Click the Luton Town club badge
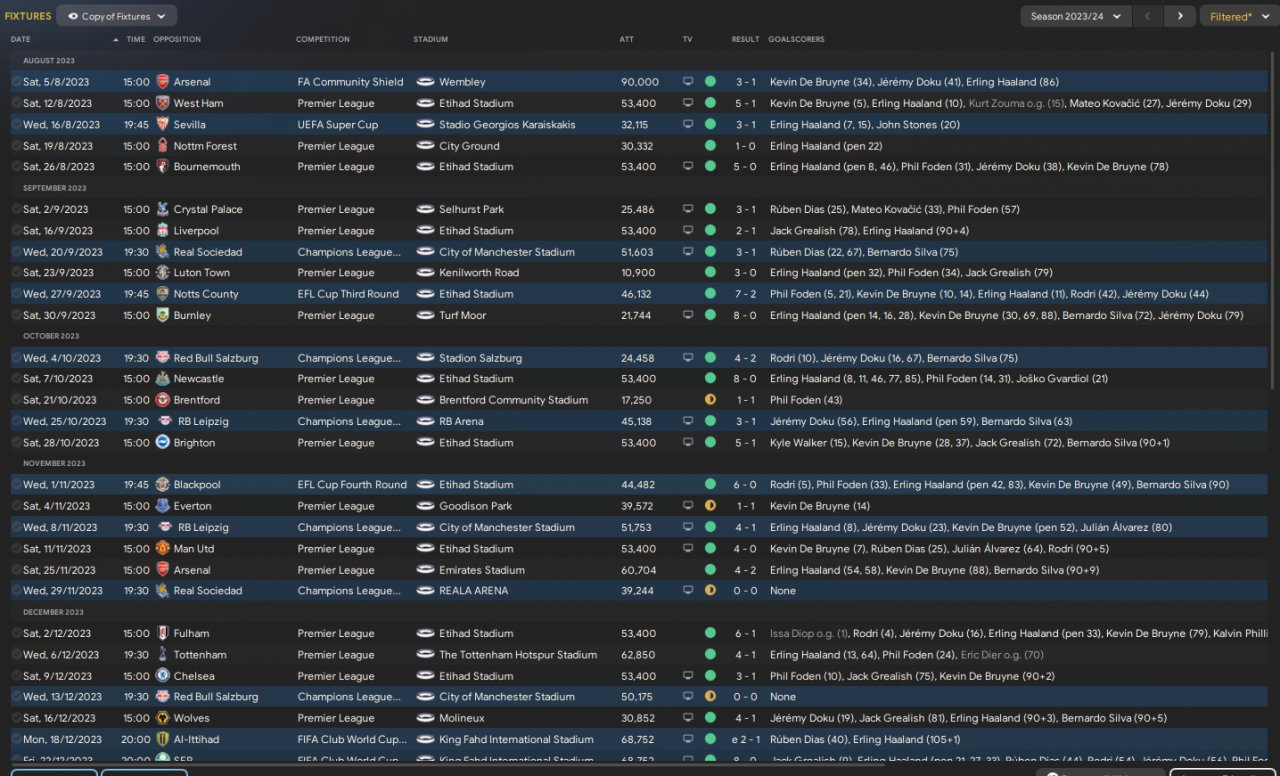This screenshot has width=1280, height=776. pos(162,272)
